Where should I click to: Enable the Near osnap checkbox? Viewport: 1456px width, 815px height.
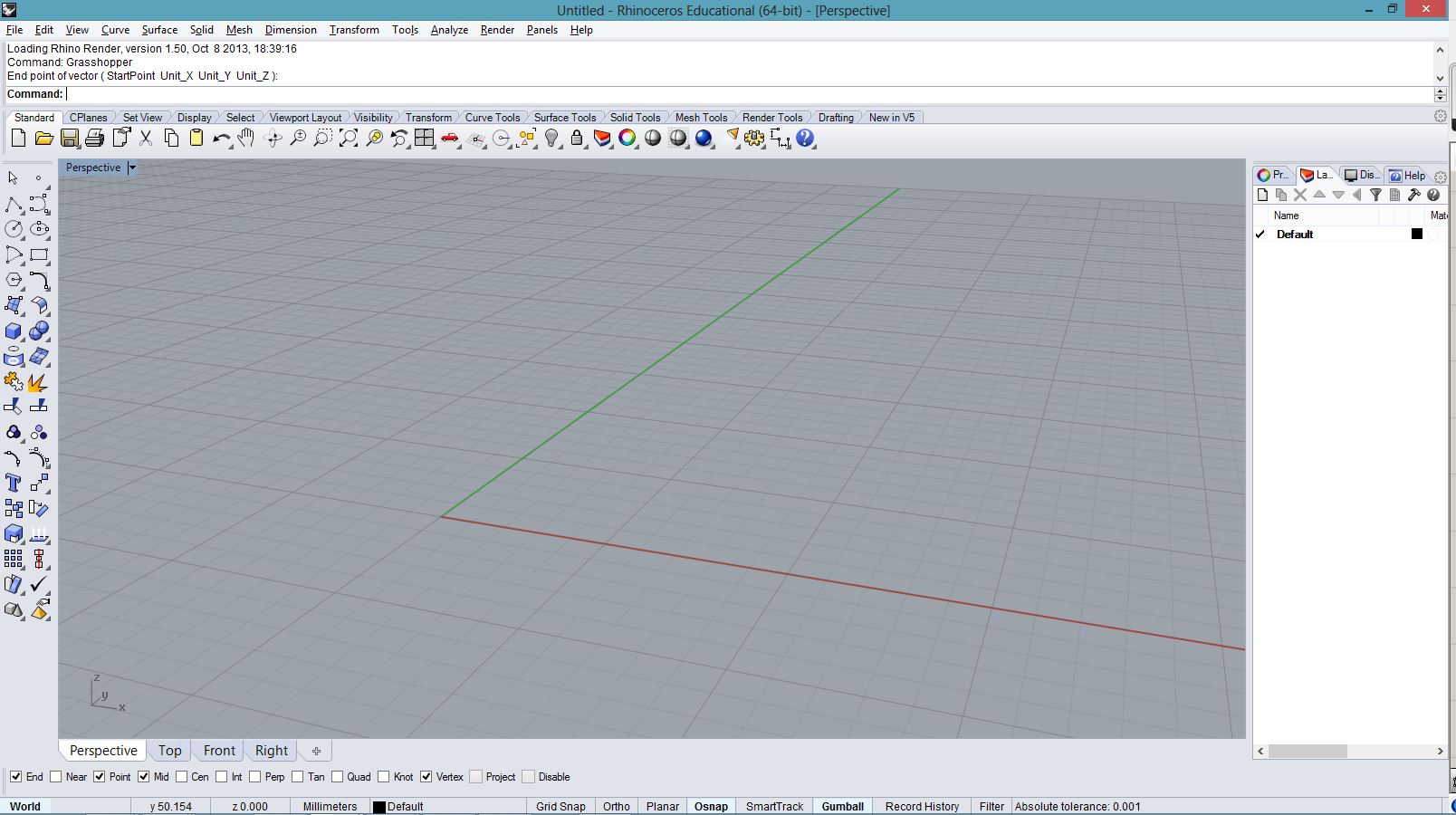click(56, 777)
